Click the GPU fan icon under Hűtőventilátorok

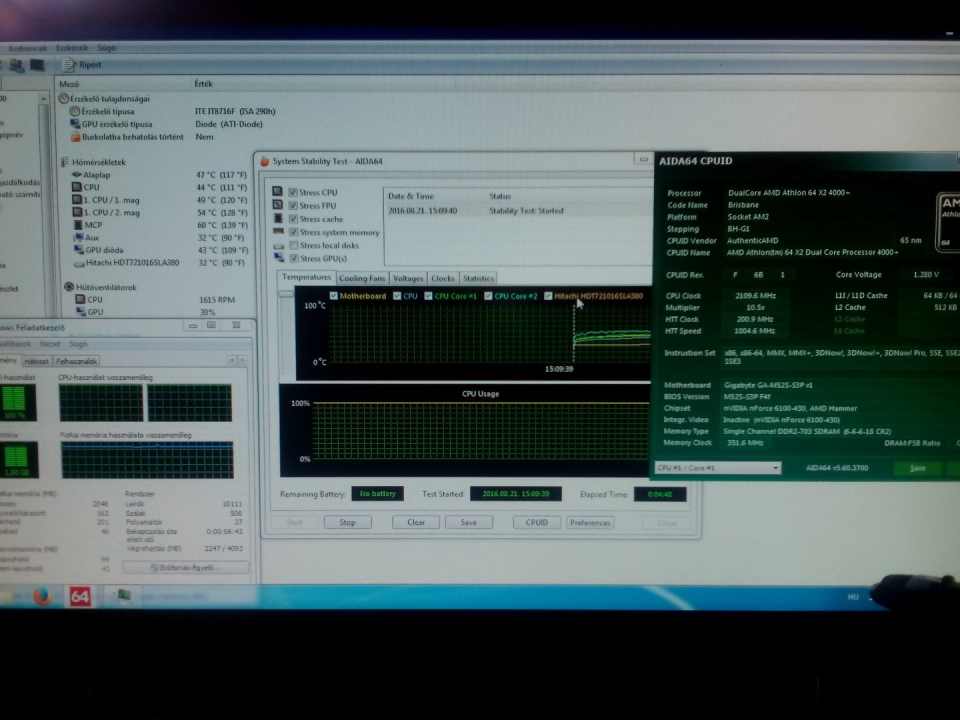click(81, 312)
